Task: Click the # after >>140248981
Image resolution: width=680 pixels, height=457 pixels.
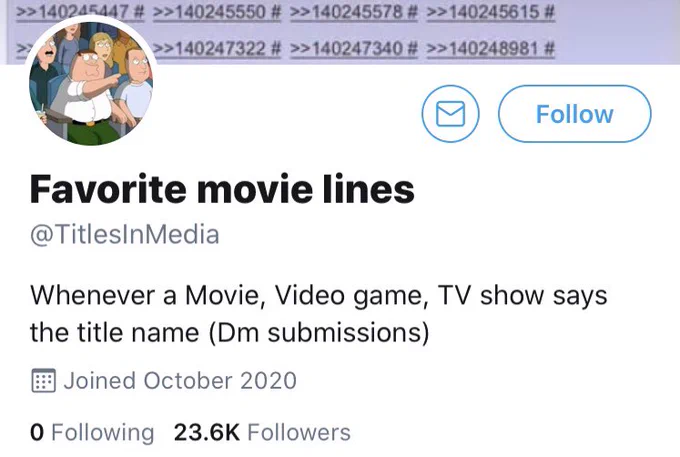Action: 549,48
